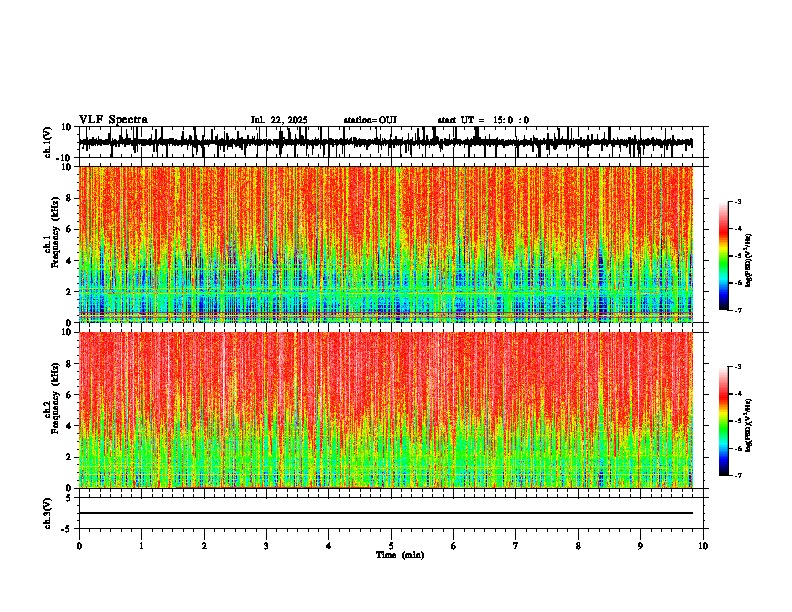The image size is (792, 612).
Task: Click the "4" kHz tick of ch.2 spectrogram
Action: (x=69, y=426)
